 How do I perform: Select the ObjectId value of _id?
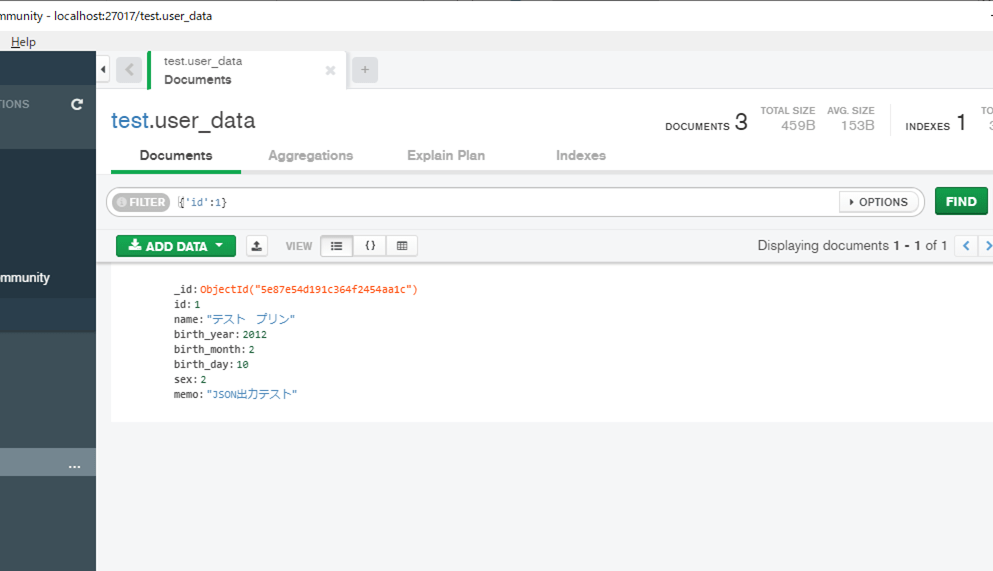308,289
